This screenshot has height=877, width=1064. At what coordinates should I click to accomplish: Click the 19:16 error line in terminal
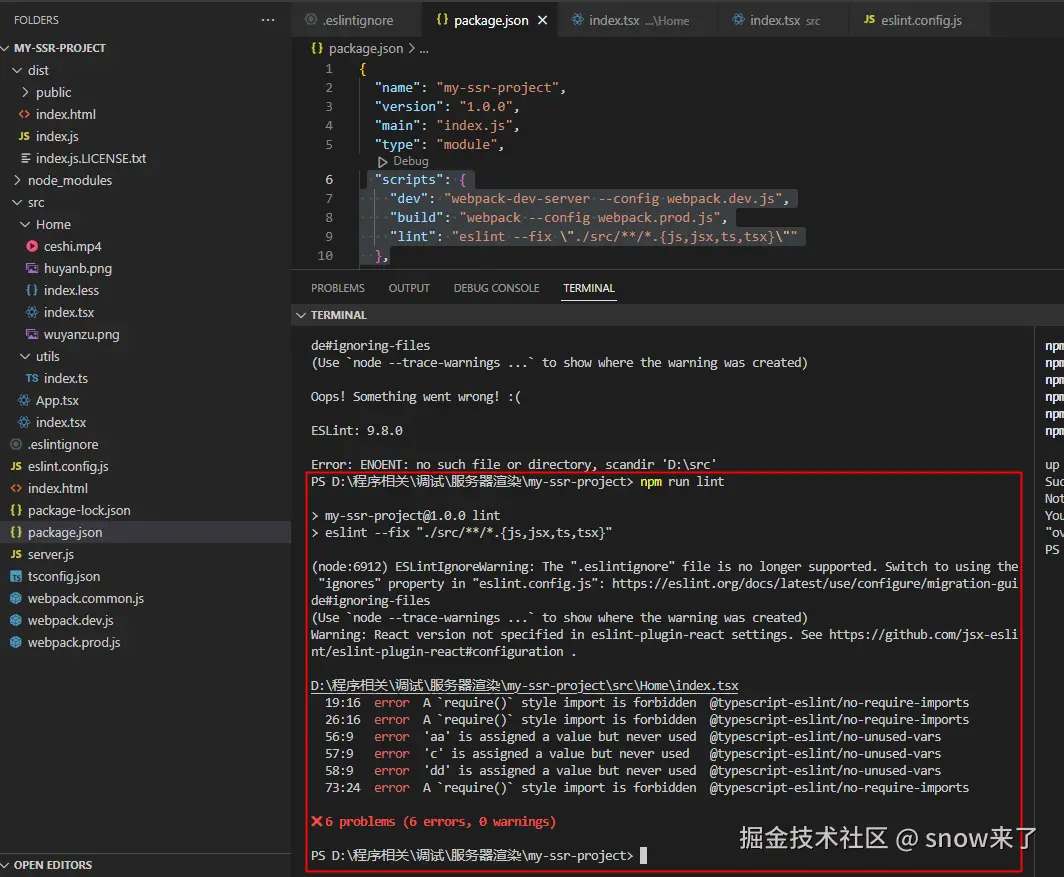pyautogui.click(x=647, y=703)
